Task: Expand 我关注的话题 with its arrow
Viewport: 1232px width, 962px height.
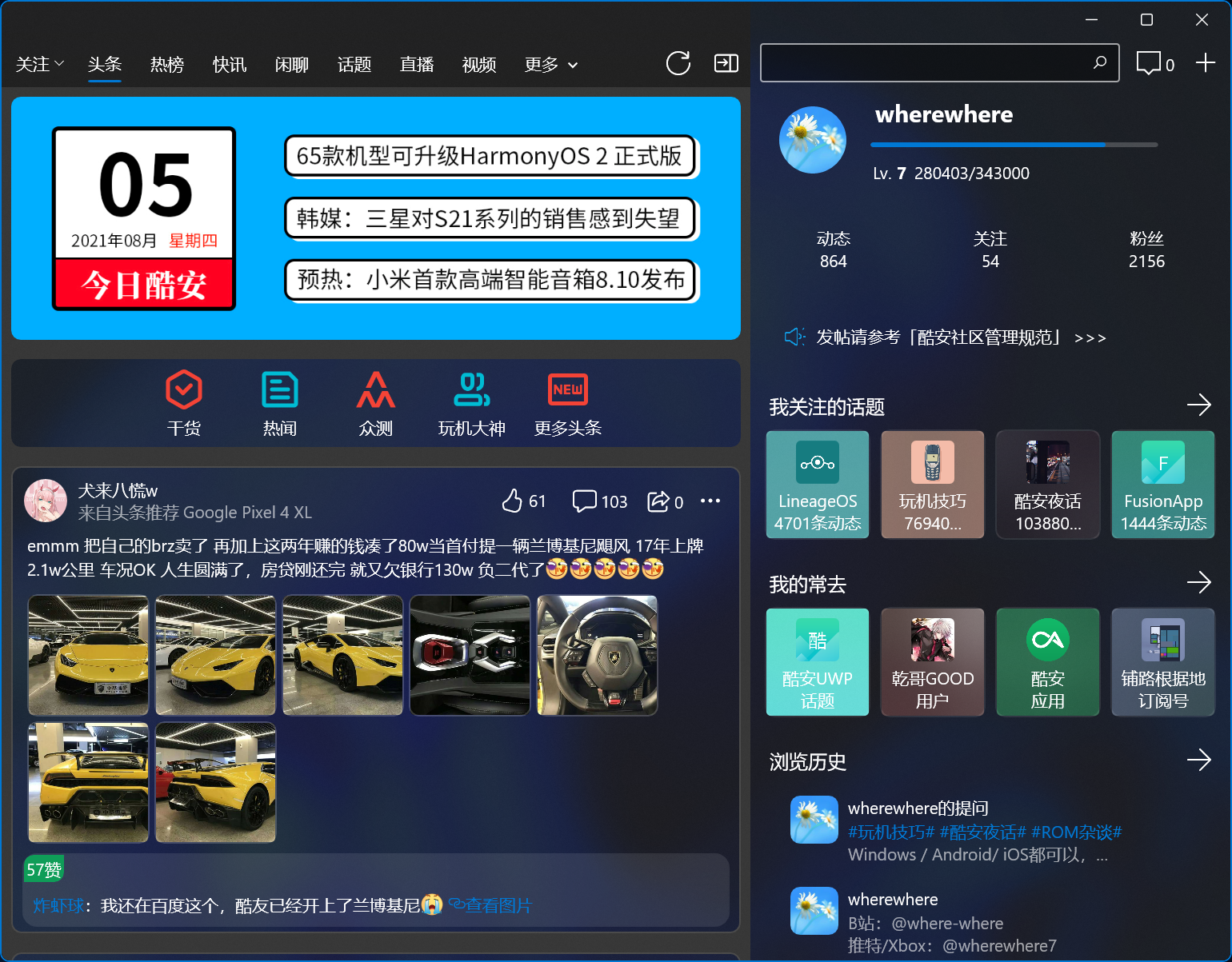Action: tap(1199, 405)
